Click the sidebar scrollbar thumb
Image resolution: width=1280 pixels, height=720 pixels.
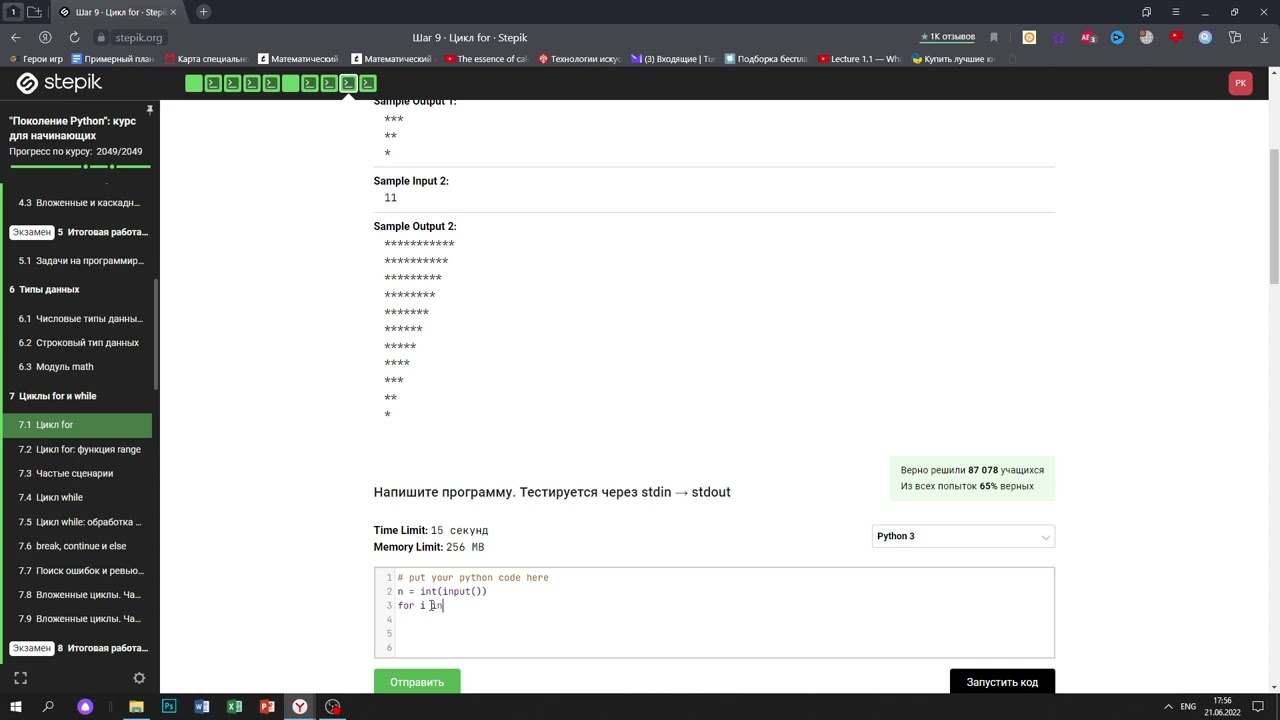[x=156, y=335]
